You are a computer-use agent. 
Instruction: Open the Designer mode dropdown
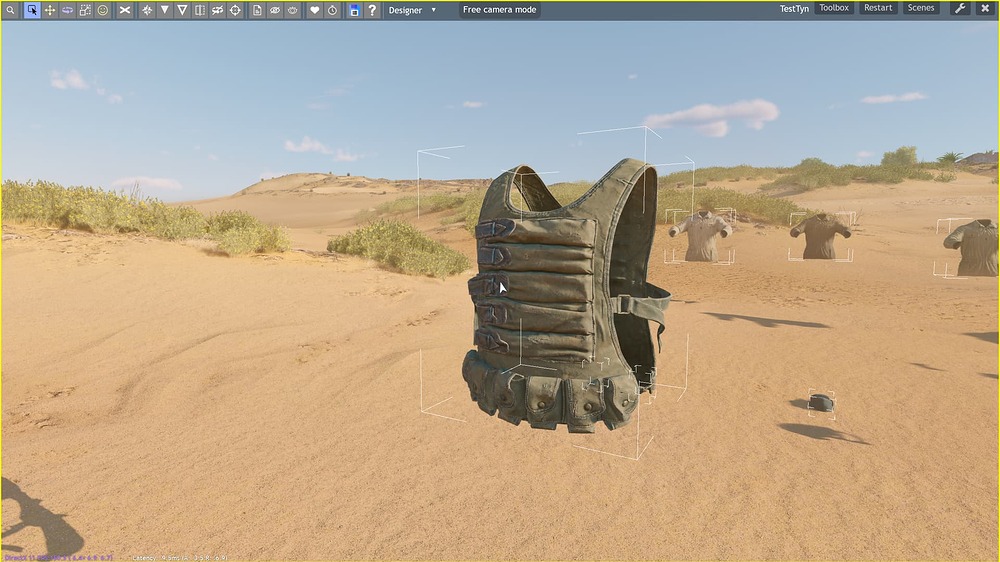412,10
